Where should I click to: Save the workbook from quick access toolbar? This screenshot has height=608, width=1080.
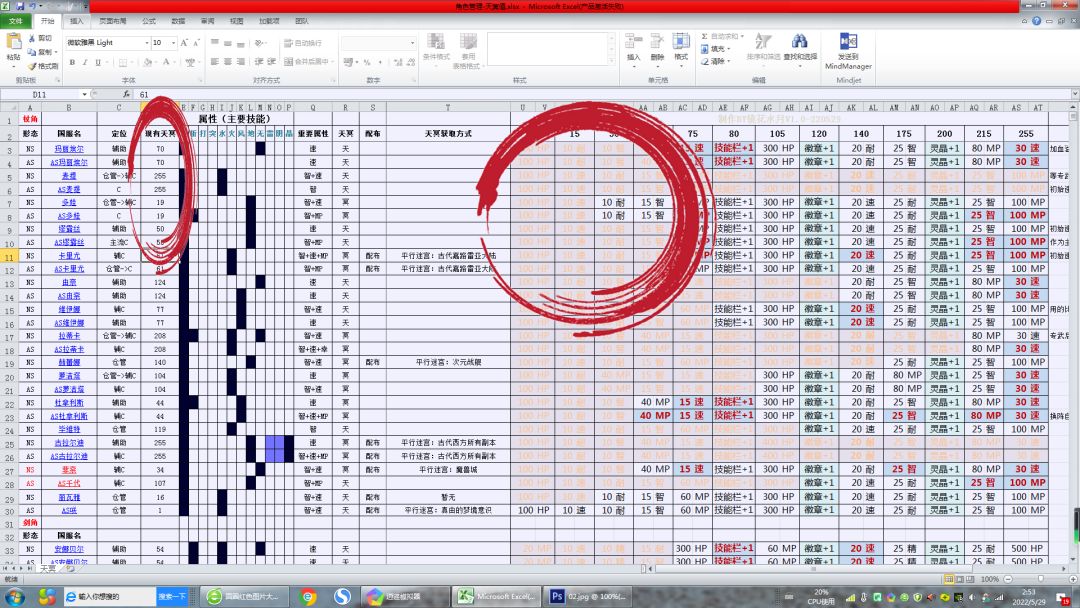click(19, 6)
